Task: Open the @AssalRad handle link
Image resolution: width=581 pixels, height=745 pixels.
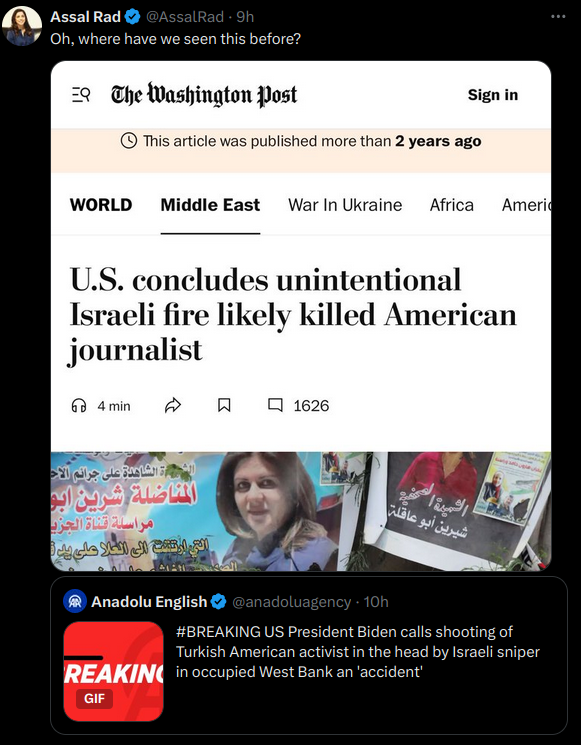Action: point(184,17)
